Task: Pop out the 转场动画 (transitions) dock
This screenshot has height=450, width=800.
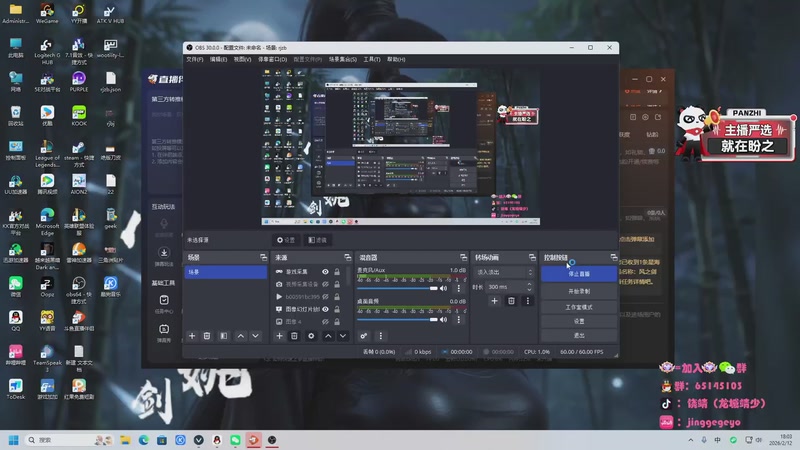Action: click(x=532, y=257)
